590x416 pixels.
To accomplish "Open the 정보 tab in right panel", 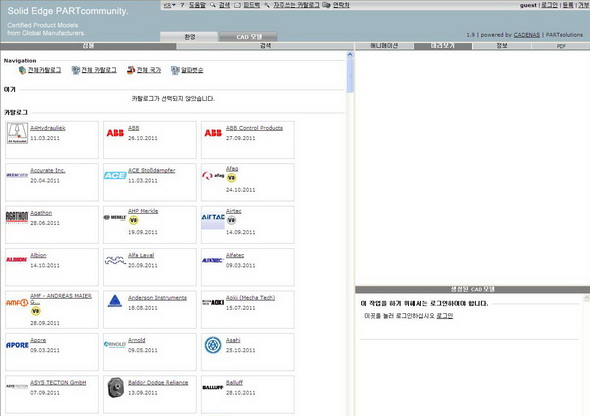I will (502, 46).
